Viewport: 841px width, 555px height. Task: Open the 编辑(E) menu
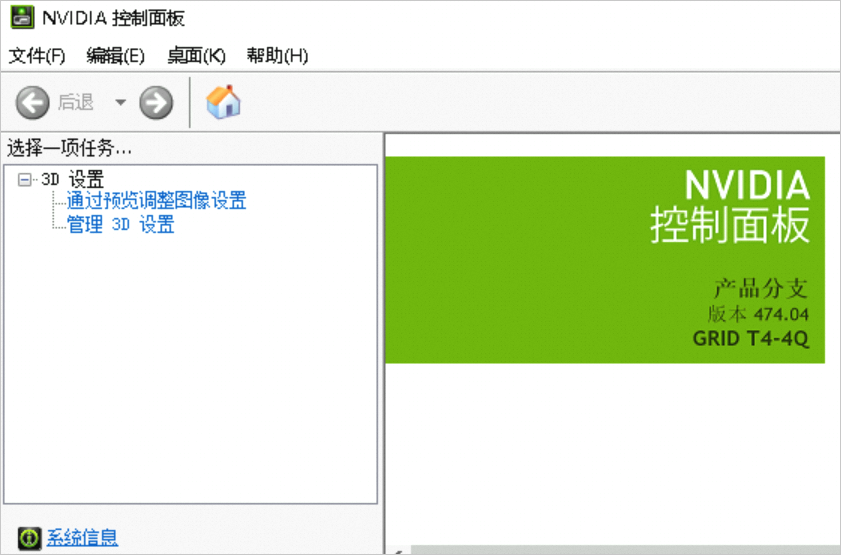(115, 55)
